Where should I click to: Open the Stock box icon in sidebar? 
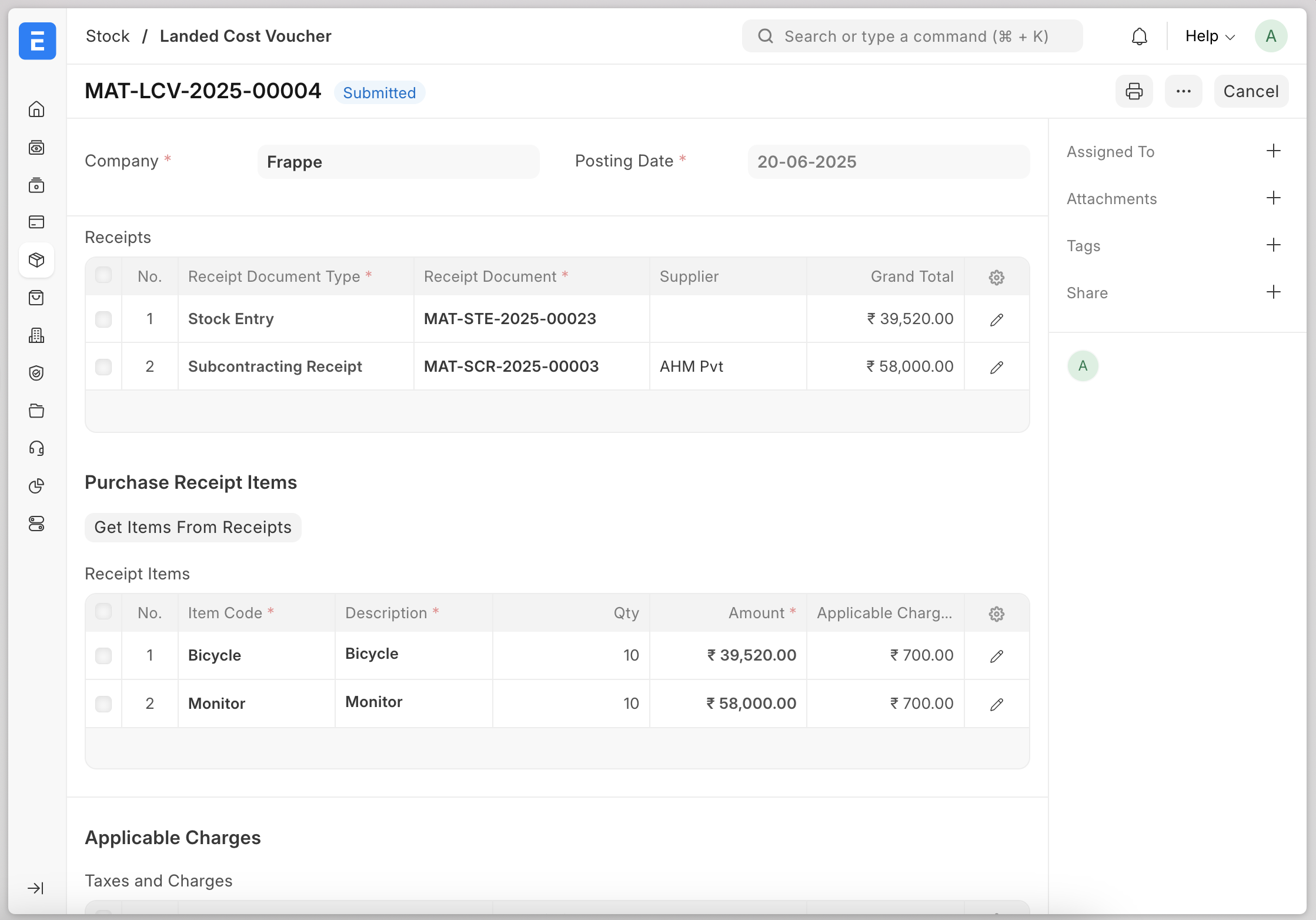coord(36,260)
